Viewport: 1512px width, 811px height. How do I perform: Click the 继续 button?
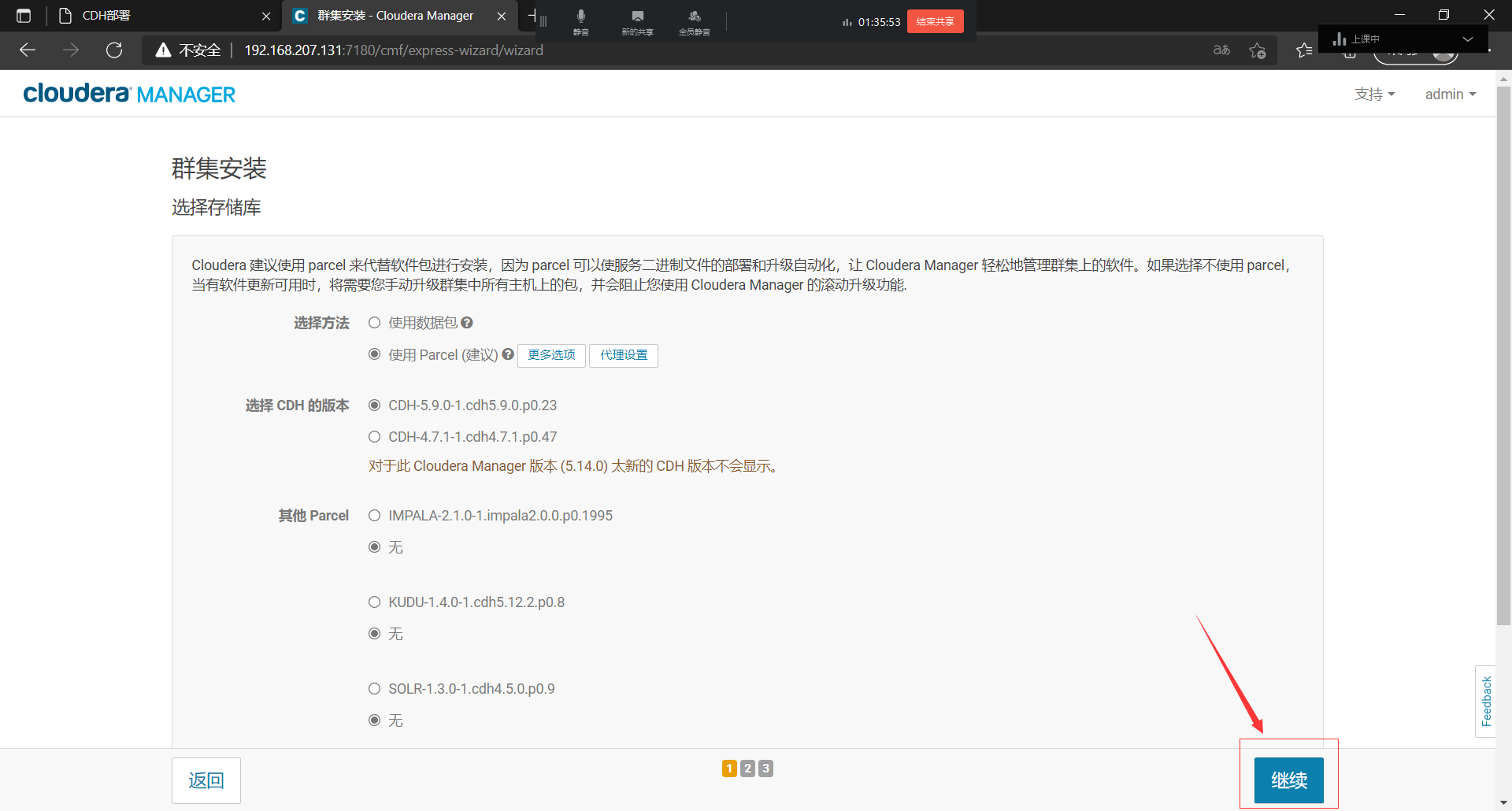pyautogui.click(x=1289, y=780)
